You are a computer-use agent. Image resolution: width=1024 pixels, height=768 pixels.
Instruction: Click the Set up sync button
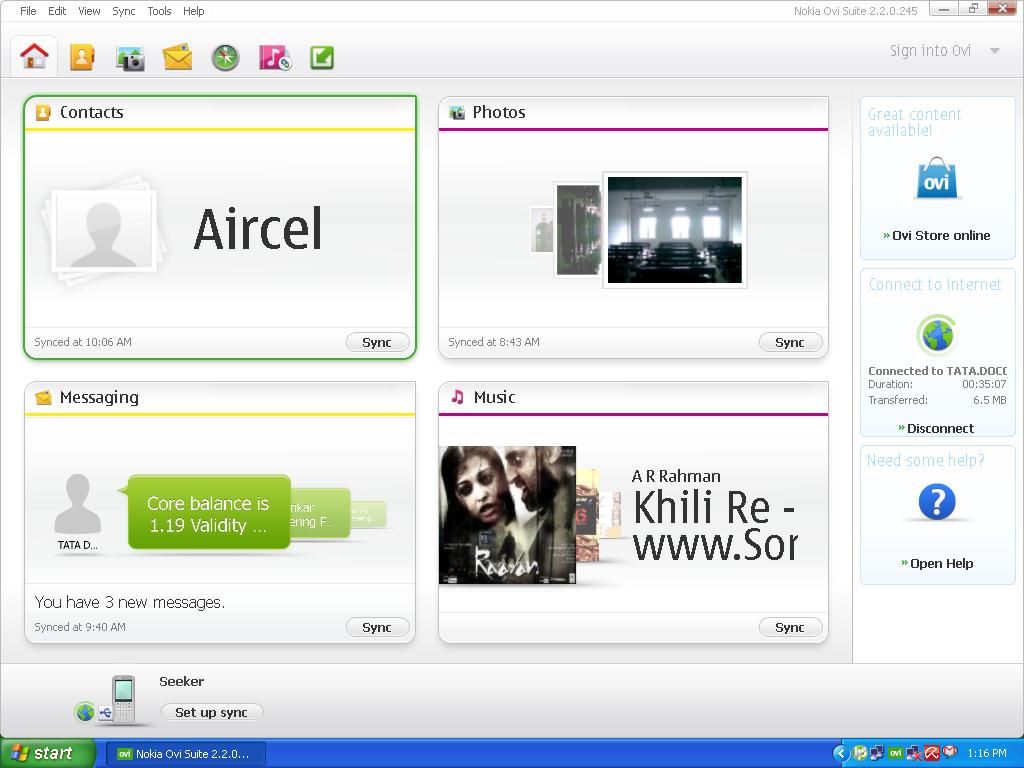212,712
